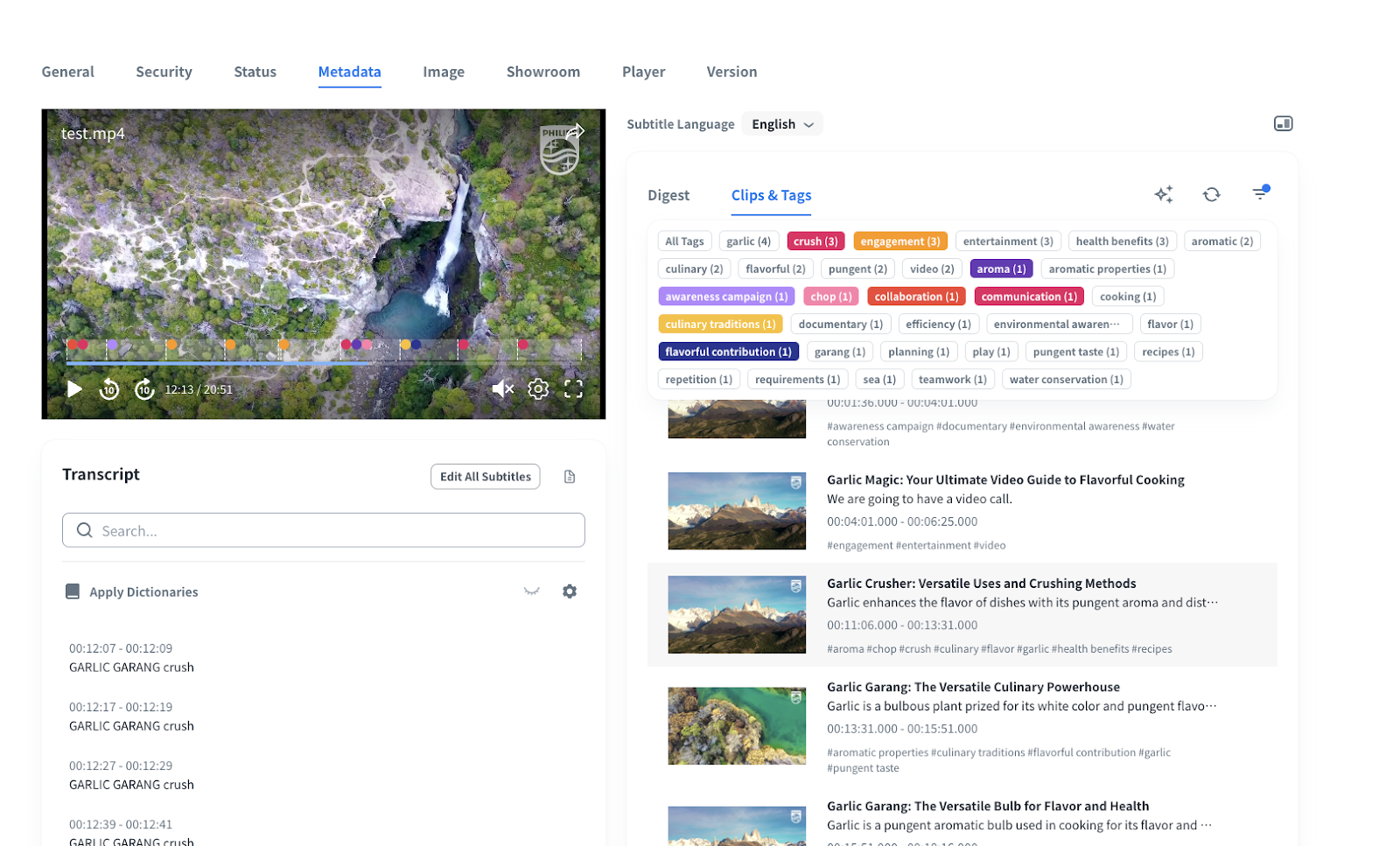Image resolution: width=1400 pixels, height=846 pixels.
Task: Open the Showroom tab
Action: pos(542,72)
